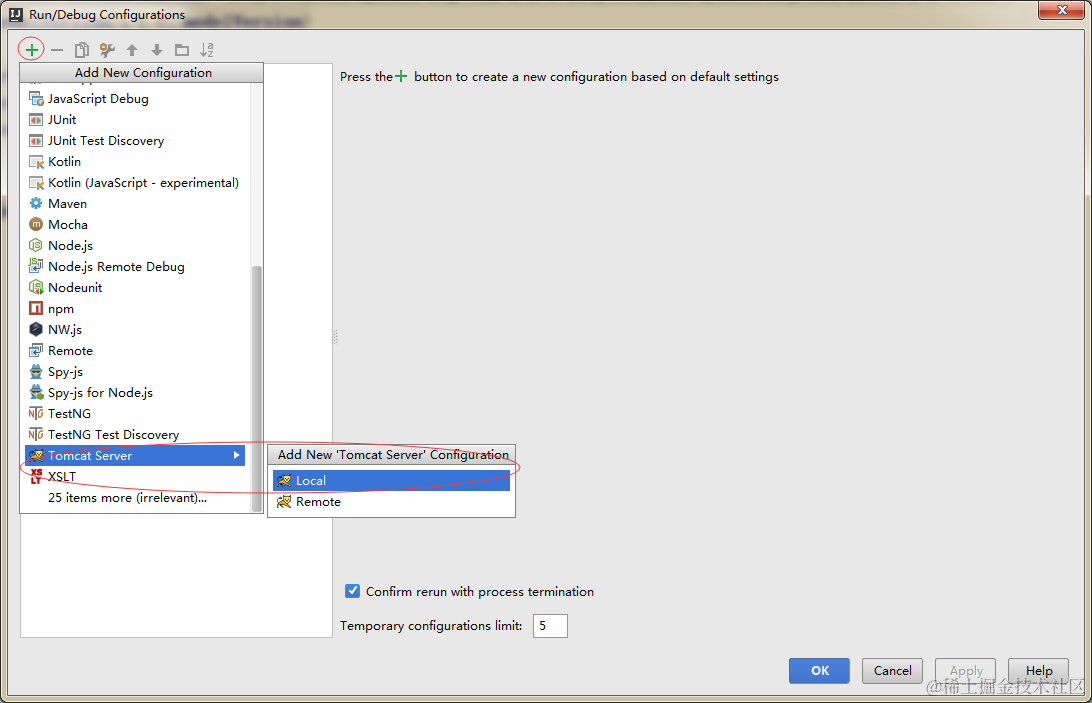Click the Tomcat icon beside Local
1092x703 pixels.
tap(284, 481)
